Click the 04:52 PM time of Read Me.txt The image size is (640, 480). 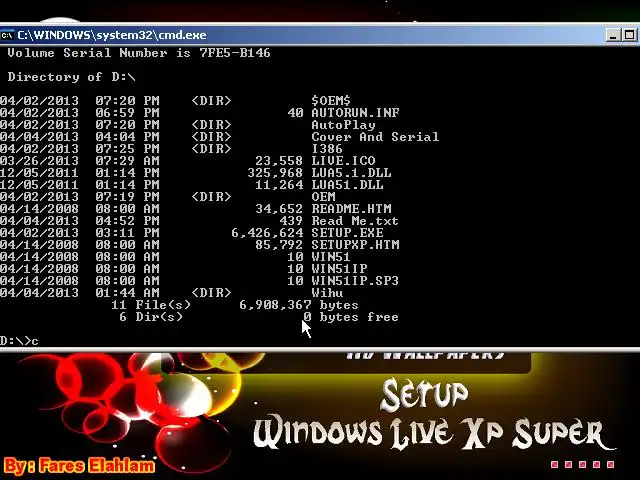pos(127,221)
